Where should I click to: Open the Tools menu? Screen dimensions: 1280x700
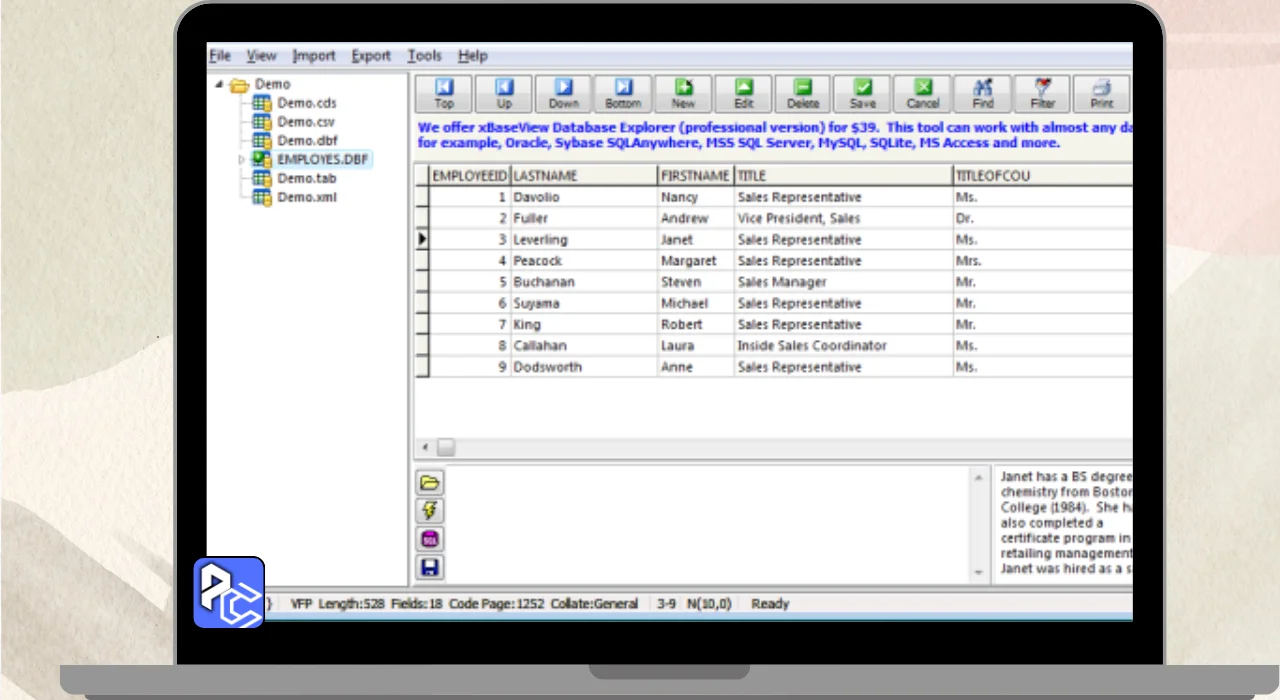[x=424, y=56]
